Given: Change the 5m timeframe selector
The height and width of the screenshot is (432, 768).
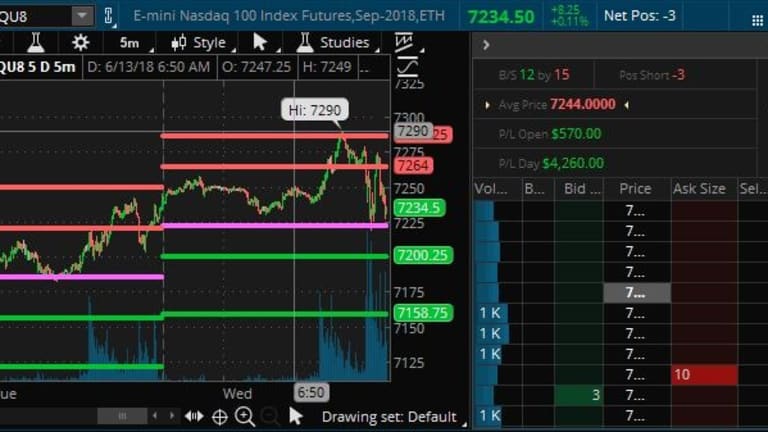Looking at the screenshot, I should click(129, 43).
